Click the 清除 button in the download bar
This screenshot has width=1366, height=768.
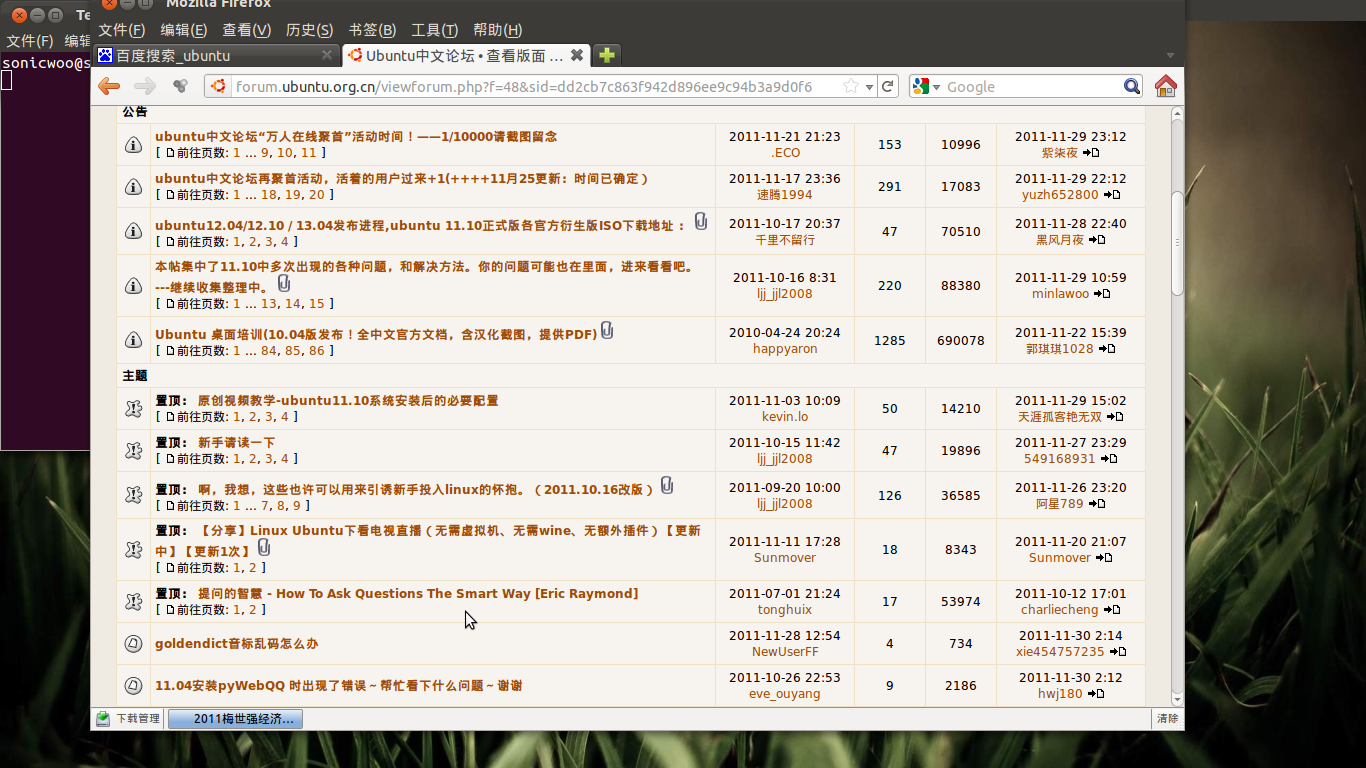pyautogui.click(x=1167, y=718)
